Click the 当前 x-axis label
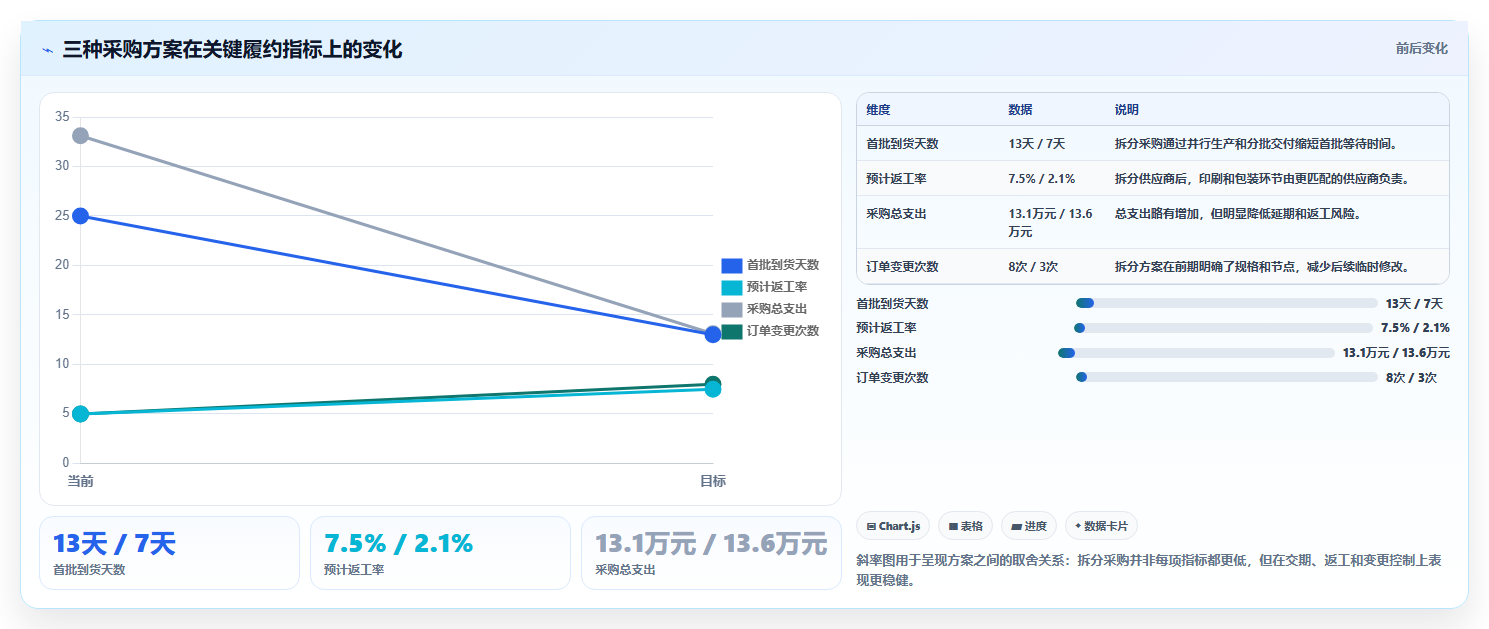This screenshot has height=629, width=1489. click(80, 481)
